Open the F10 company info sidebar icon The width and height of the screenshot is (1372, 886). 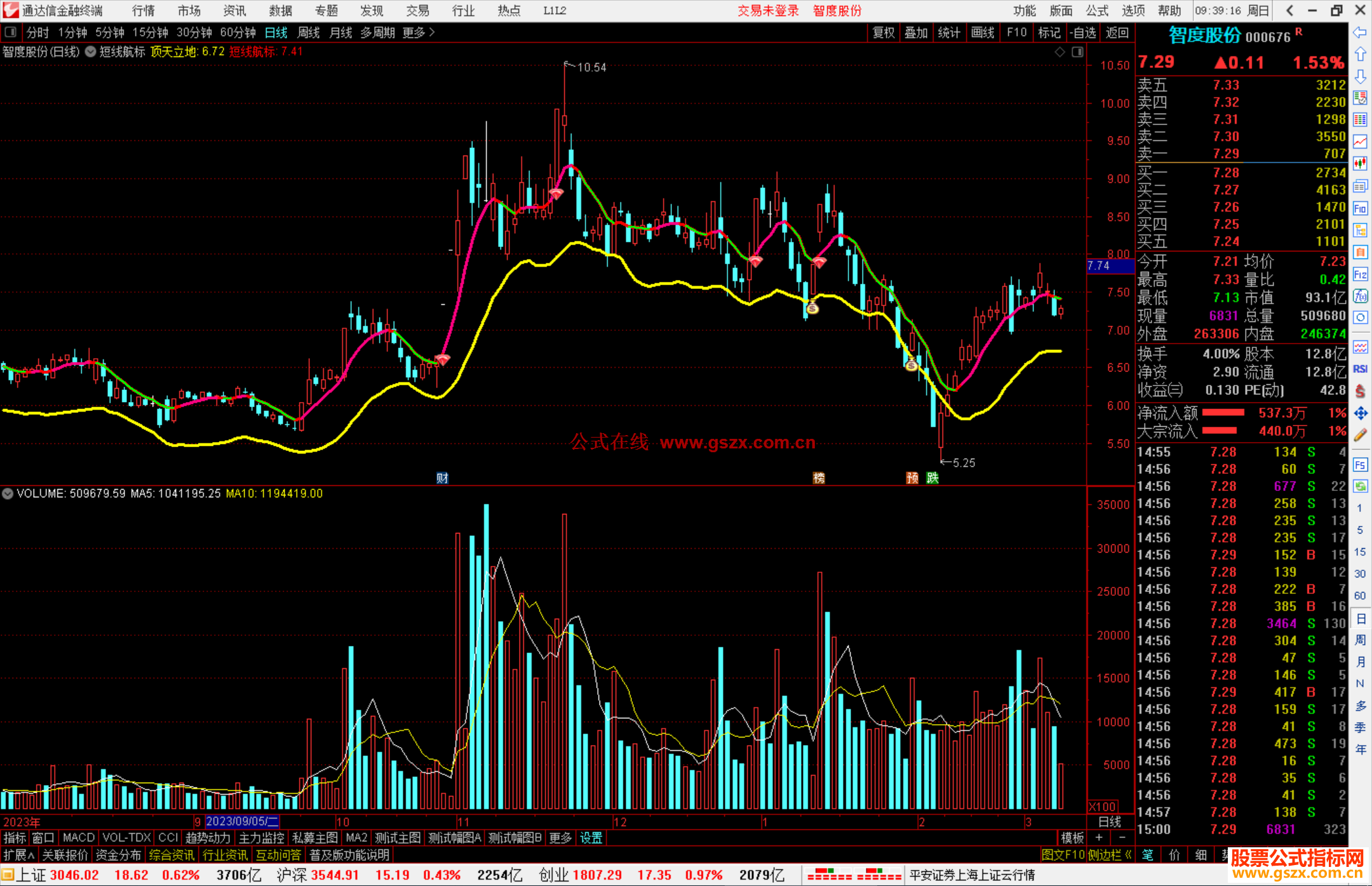click(1360, 208)
